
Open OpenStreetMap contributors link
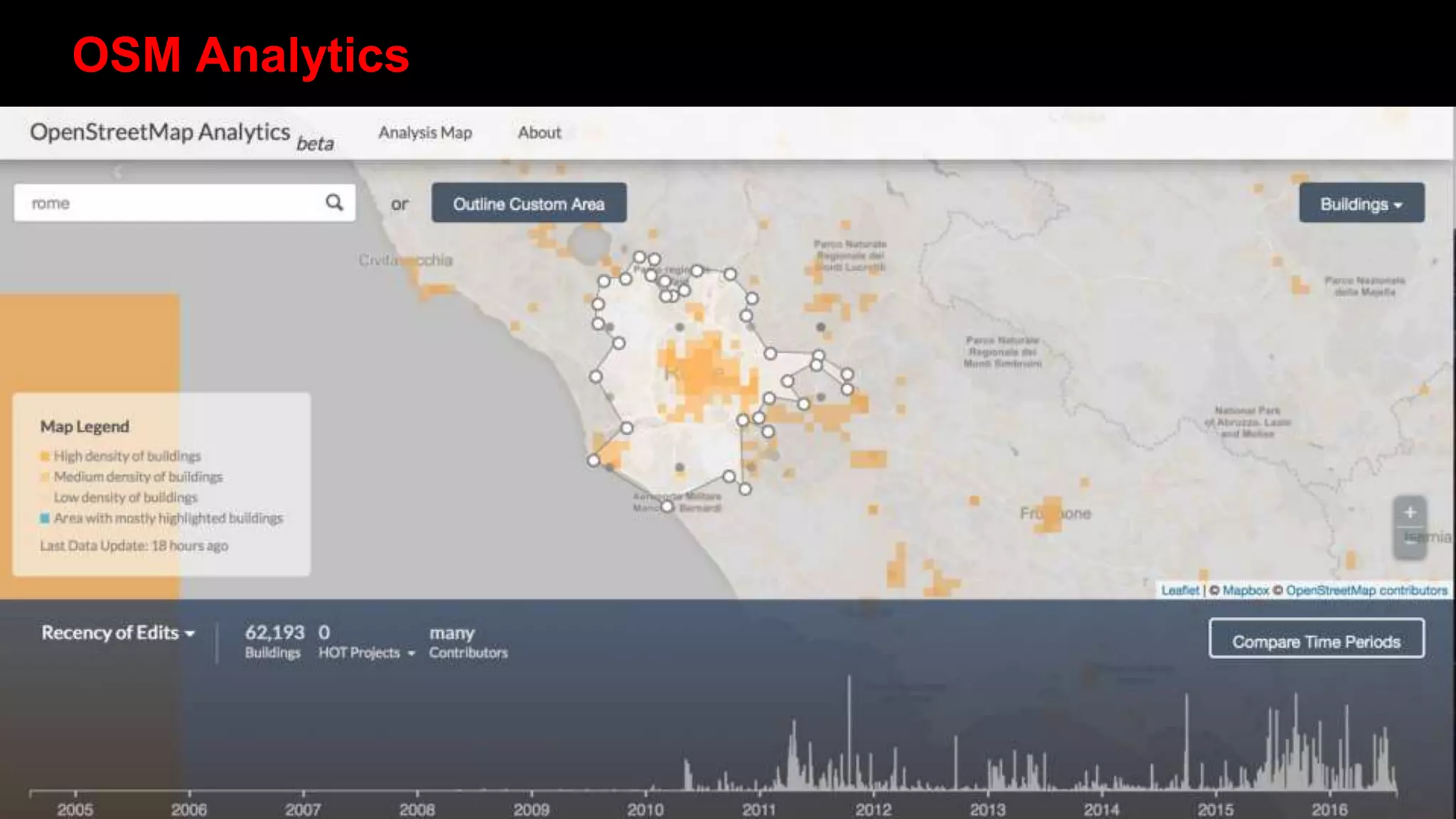pyautogui.click(x=1366, y=590)
